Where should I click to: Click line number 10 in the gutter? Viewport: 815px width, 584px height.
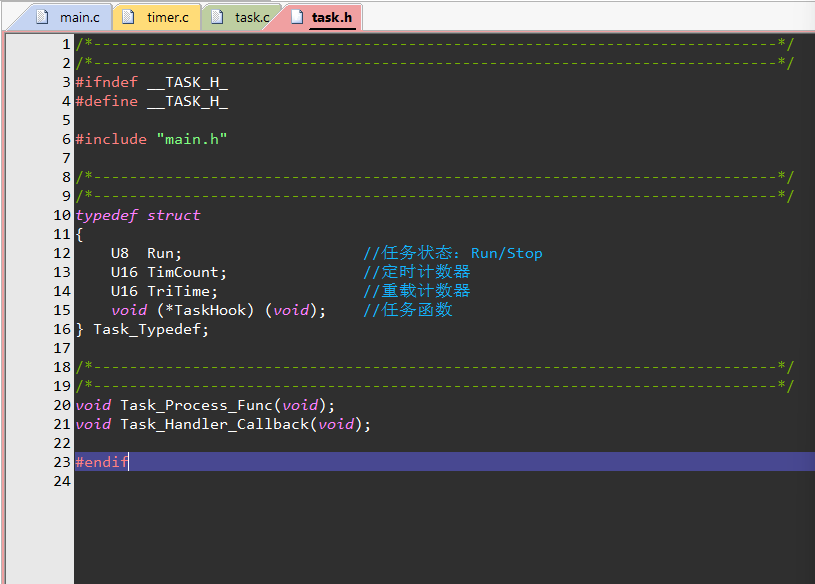(x=62, y=216)
